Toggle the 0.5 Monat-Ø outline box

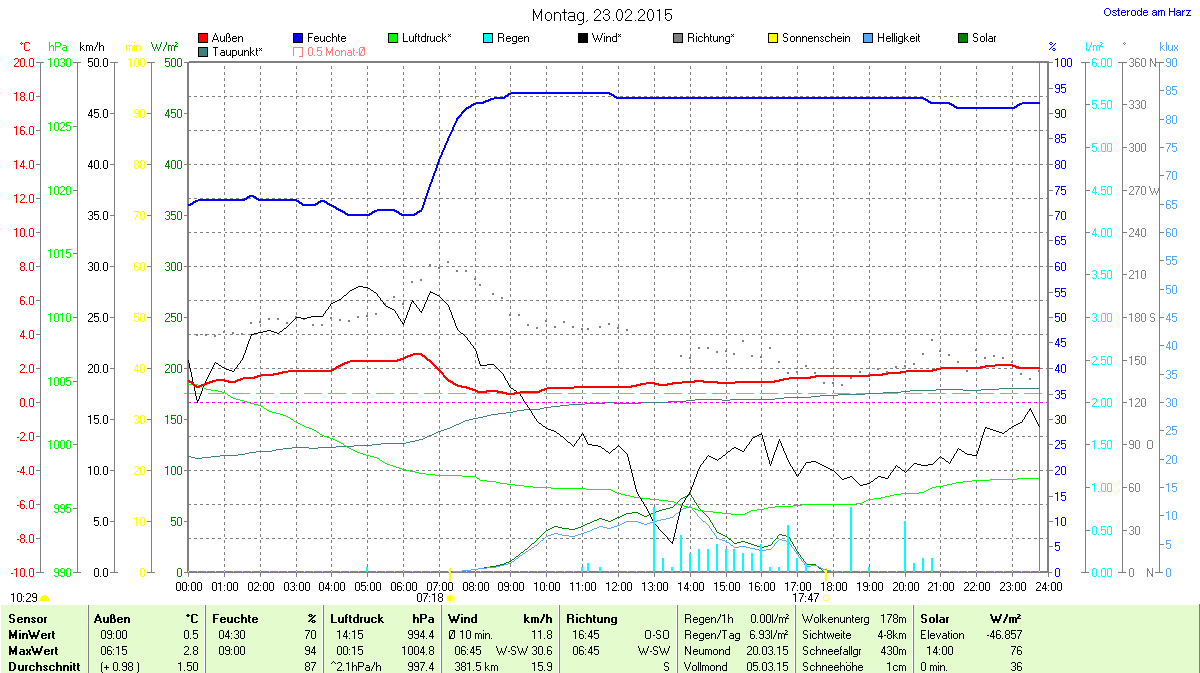298,51
